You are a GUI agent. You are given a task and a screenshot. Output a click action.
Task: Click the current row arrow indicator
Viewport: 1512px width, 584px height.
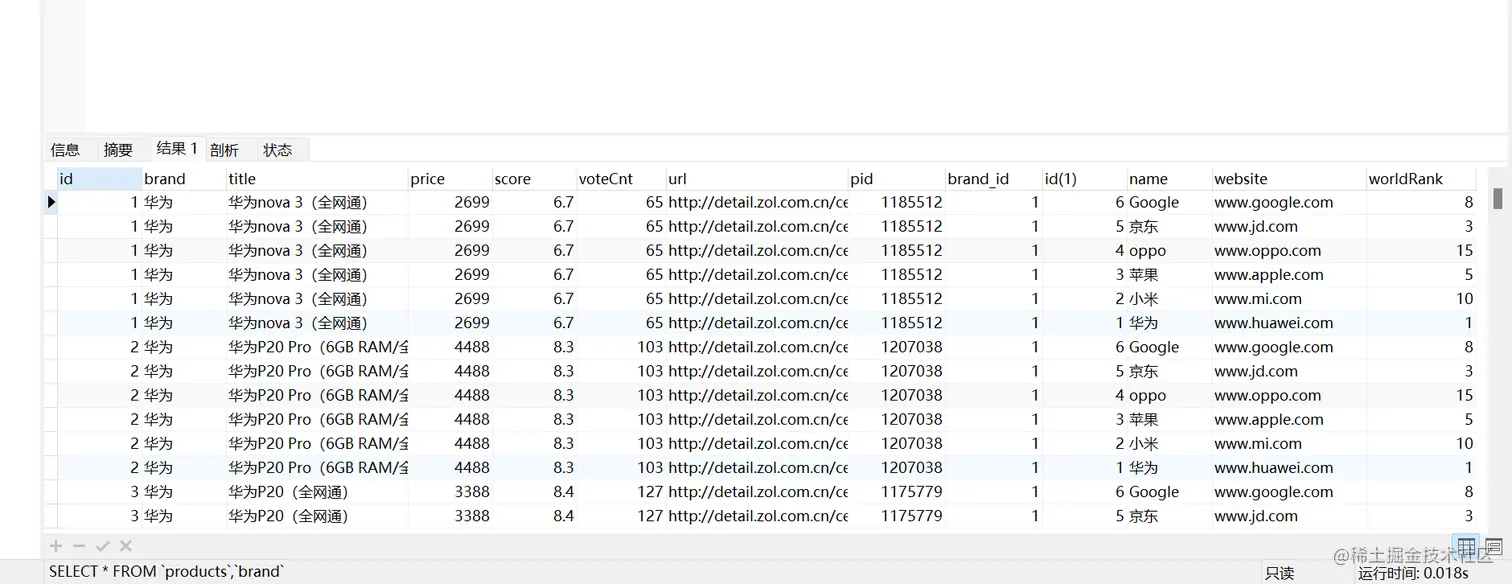[51, 202]
